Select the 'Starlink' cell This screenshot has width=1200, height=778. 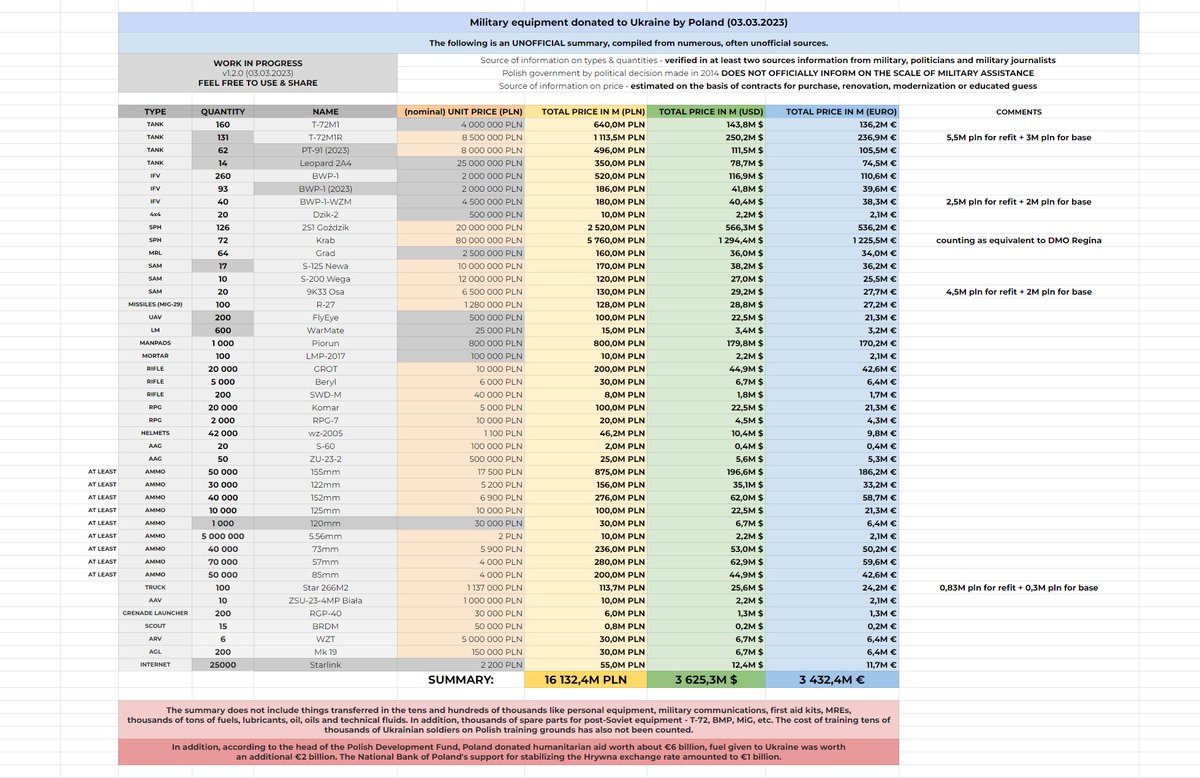click(325, 664)
